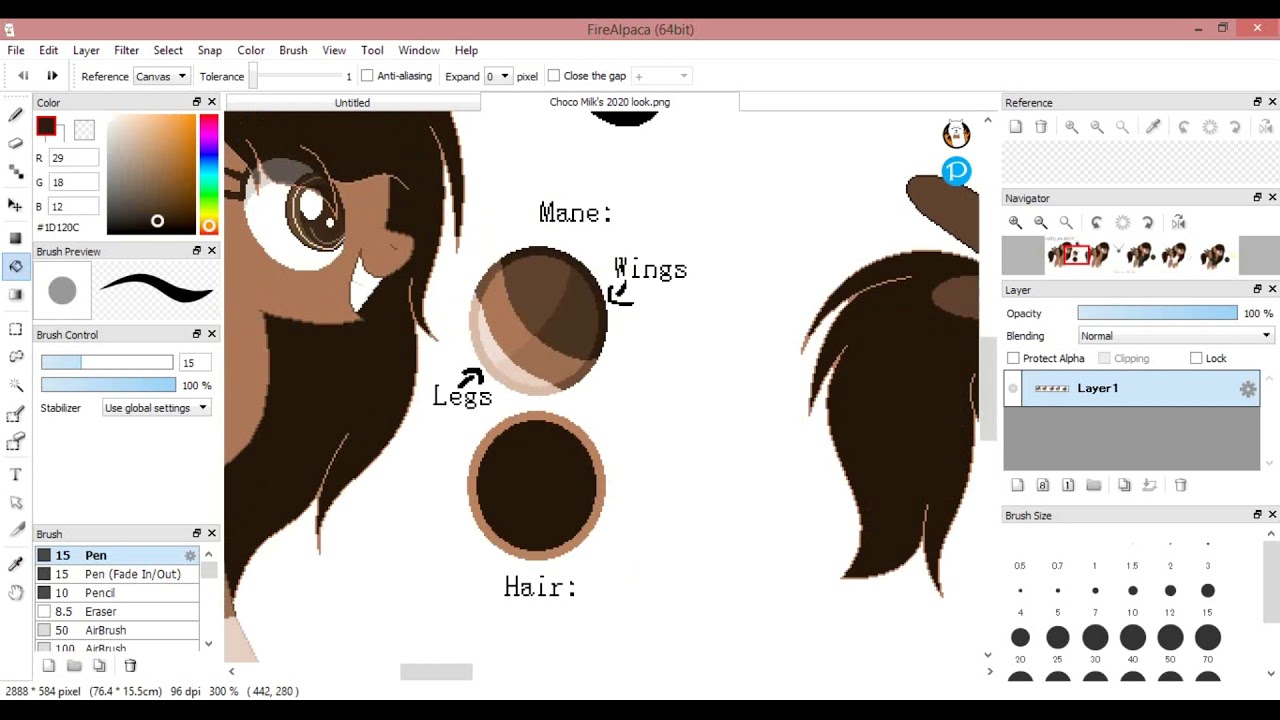Click the R value input field

pyautogui.click(x=73, y=158)
